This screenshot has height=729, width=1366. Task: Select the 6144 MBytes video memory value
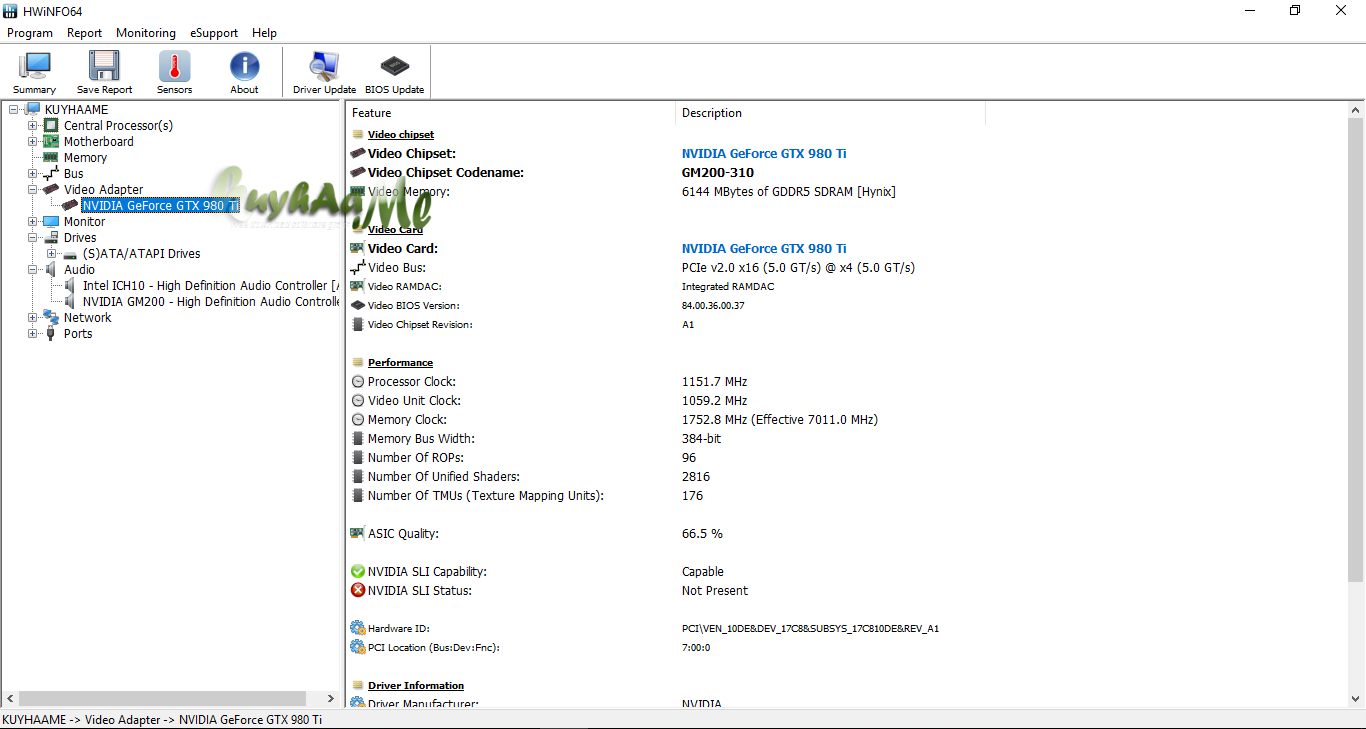[x=789, y=191]
